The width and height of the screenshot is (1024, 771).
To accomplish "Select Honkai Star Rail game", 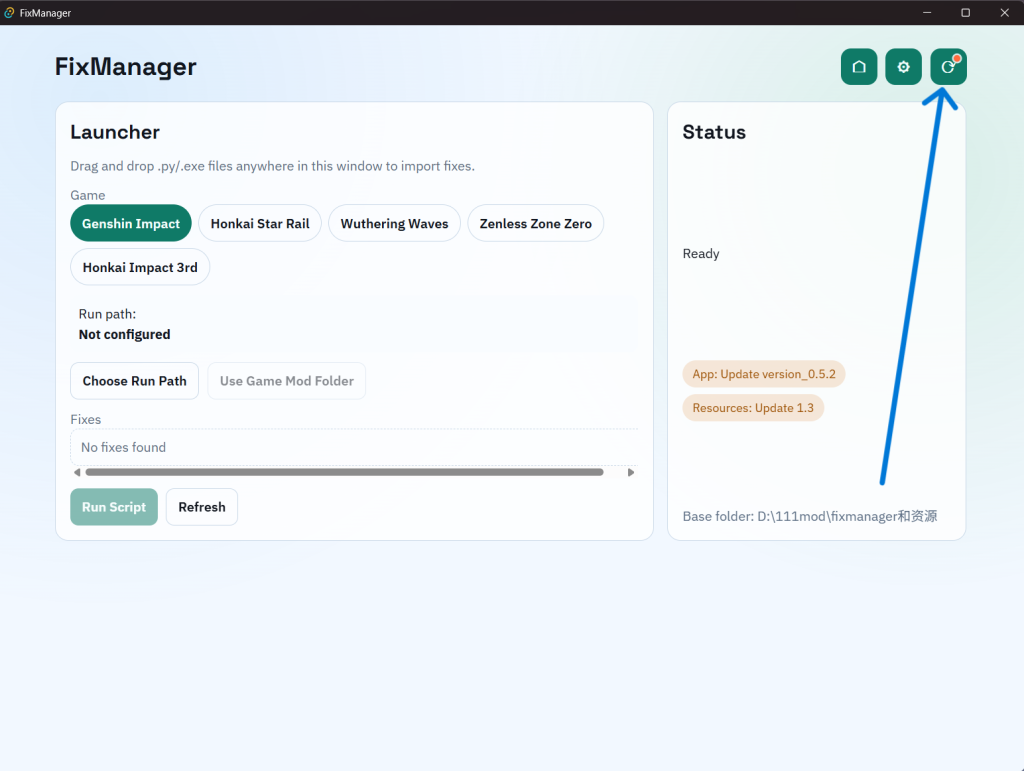I will point(260,223).
